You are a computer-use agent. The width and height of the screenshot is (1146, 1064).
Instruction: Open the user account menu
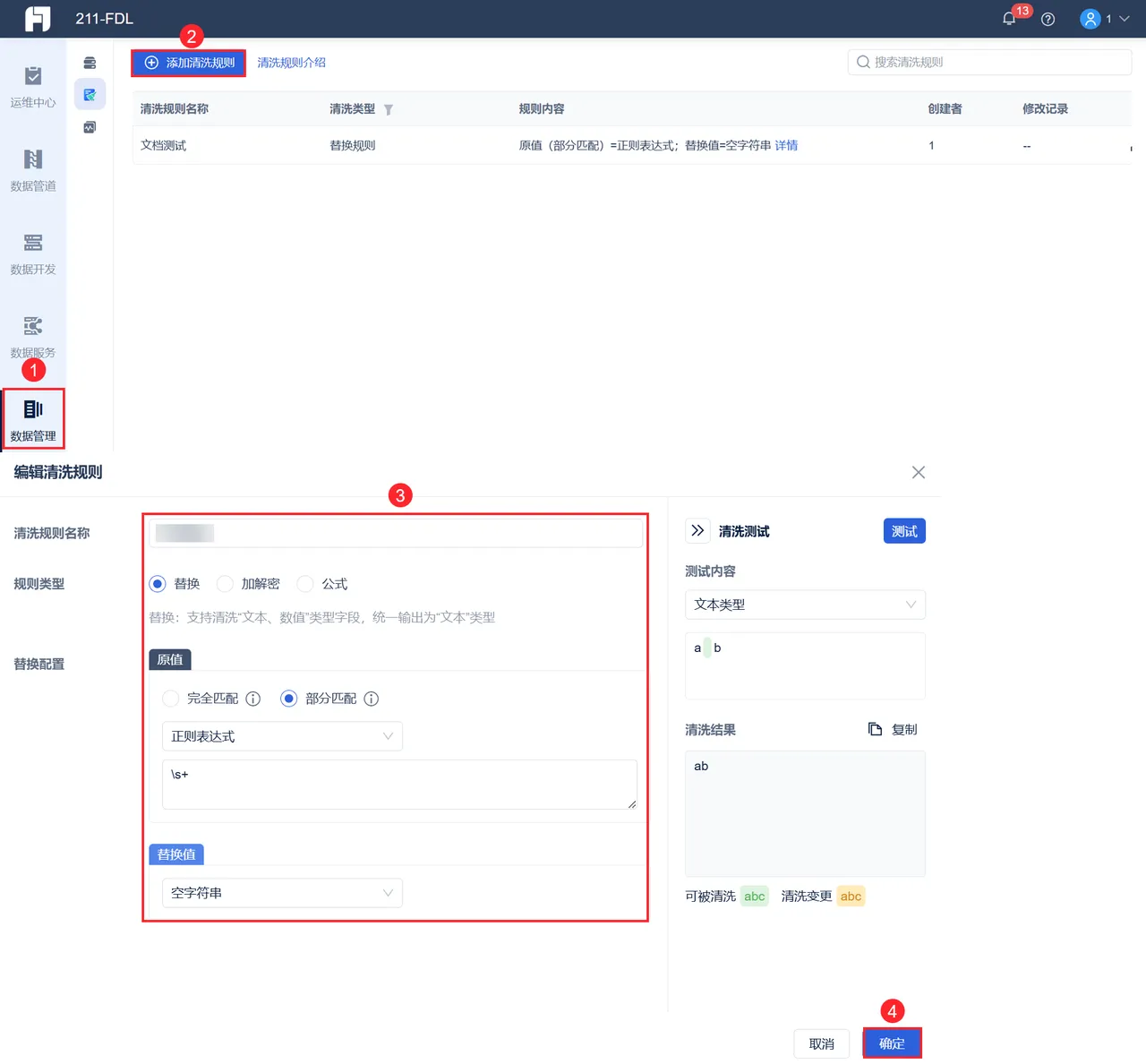1105,19
